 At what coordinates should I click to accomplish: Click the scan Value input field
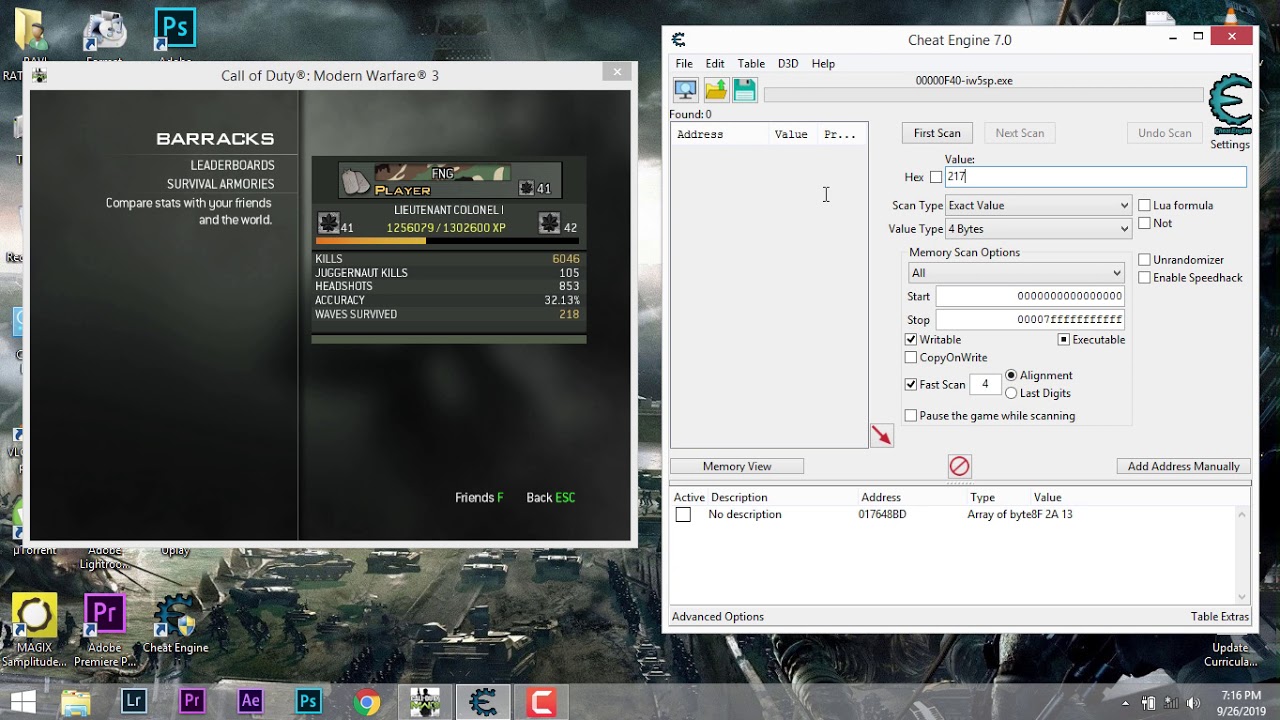(x=1095, y=176)
